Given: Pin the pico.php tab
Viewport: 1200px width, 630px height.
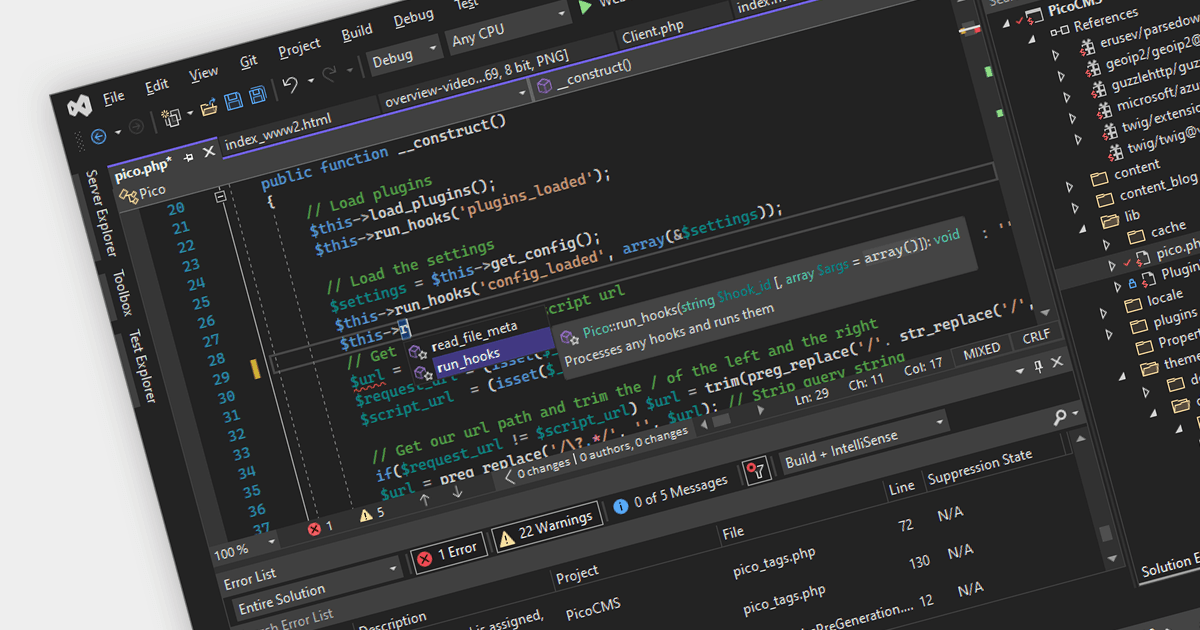Looking at the screenshot, I should tap(188, 158).
